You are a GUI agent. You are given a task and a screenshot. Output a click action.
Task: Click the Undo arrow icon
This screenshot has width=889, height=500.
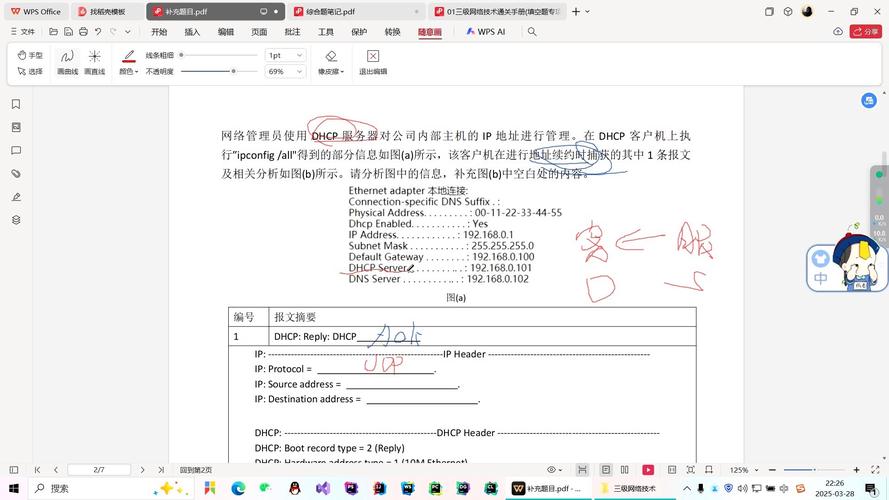click(98, 32)
